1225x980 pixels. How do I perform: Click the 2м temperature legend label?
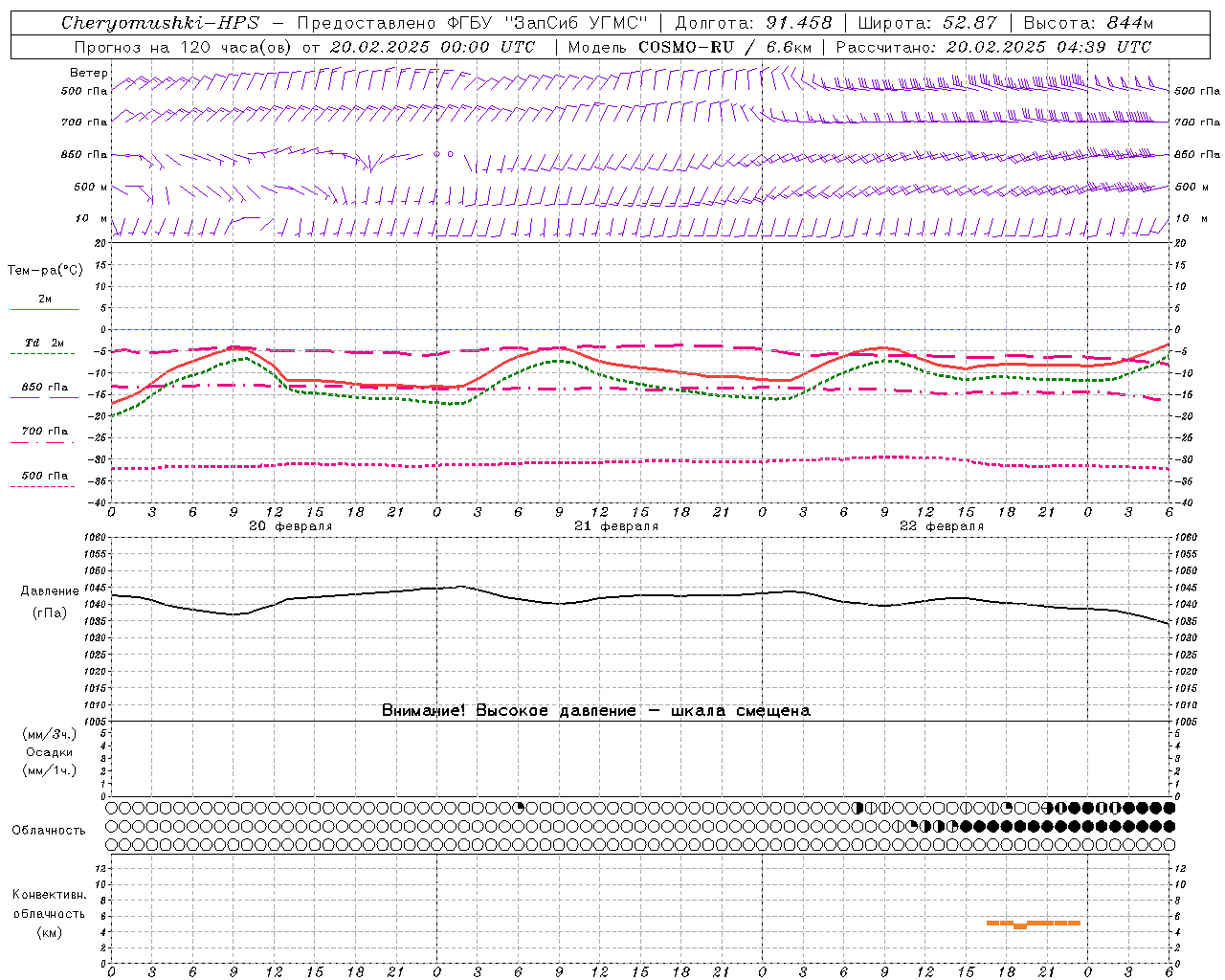45,299
